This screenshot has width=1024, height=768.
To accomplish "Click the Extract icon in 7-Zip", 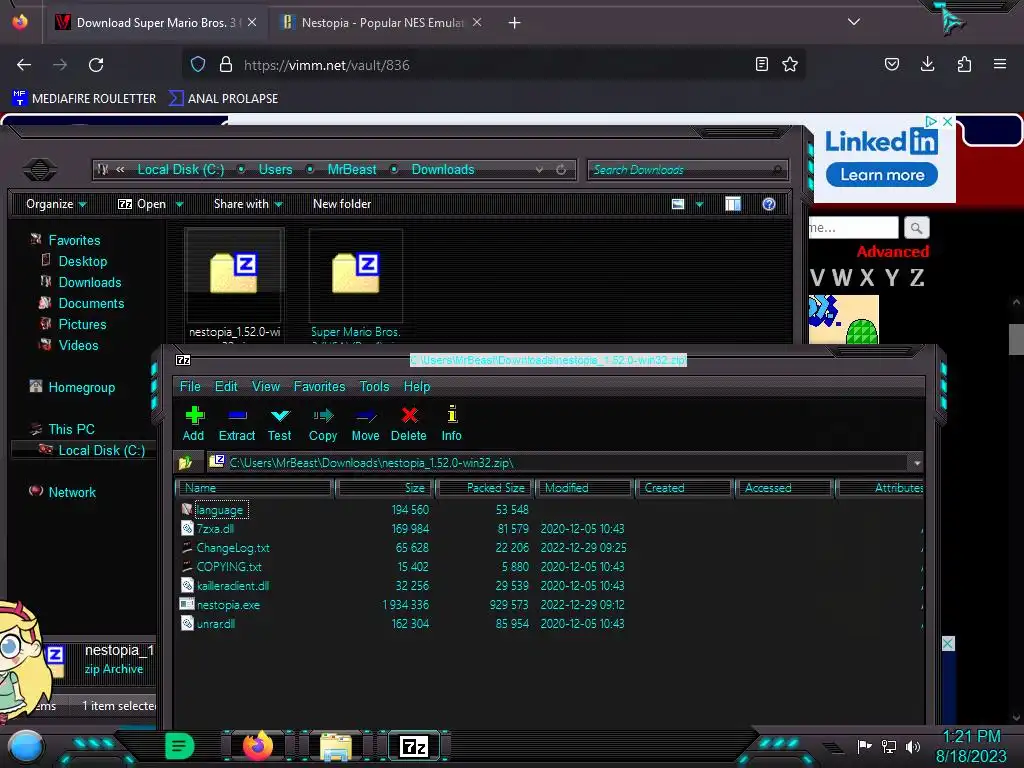I will [236, 424].
